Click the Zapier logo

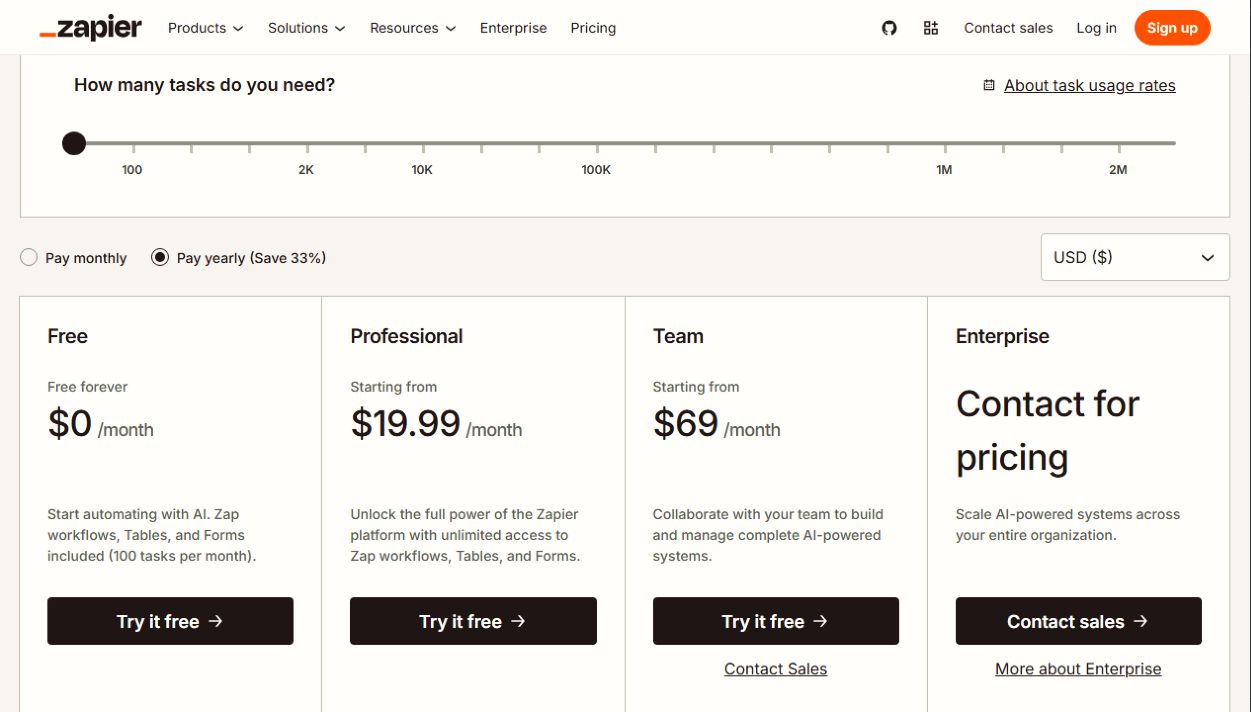pyautogui.click(x=91, y=28)
